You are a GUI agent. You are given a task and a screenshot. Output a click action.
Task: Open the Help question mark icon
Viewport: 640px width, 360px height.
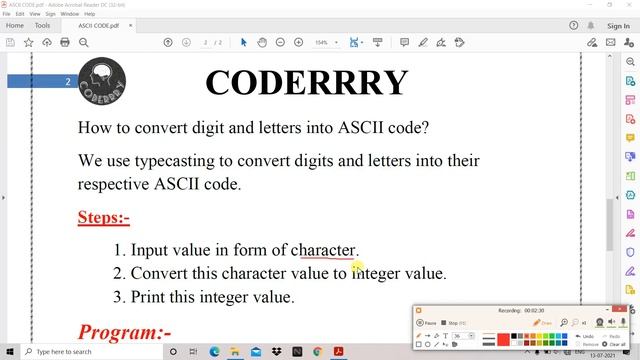click(573, 25)
